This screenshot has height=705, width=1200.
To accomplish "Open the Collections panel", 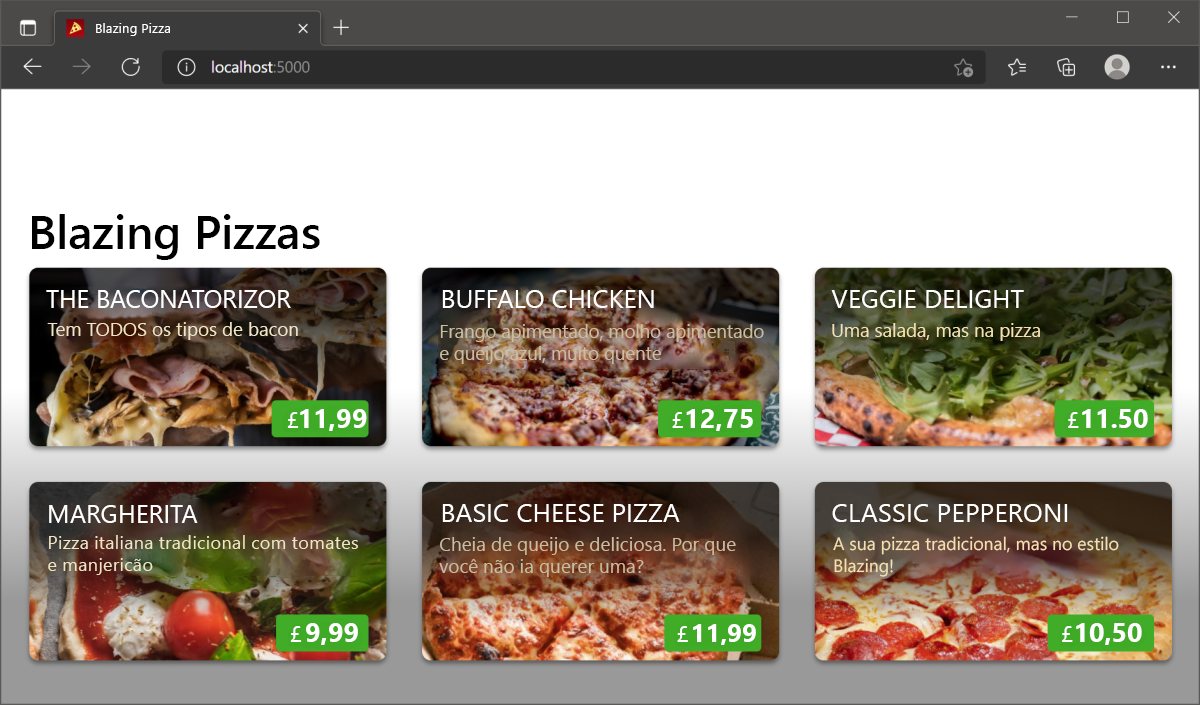I will pyautogui.click(x=1065, y=67).
